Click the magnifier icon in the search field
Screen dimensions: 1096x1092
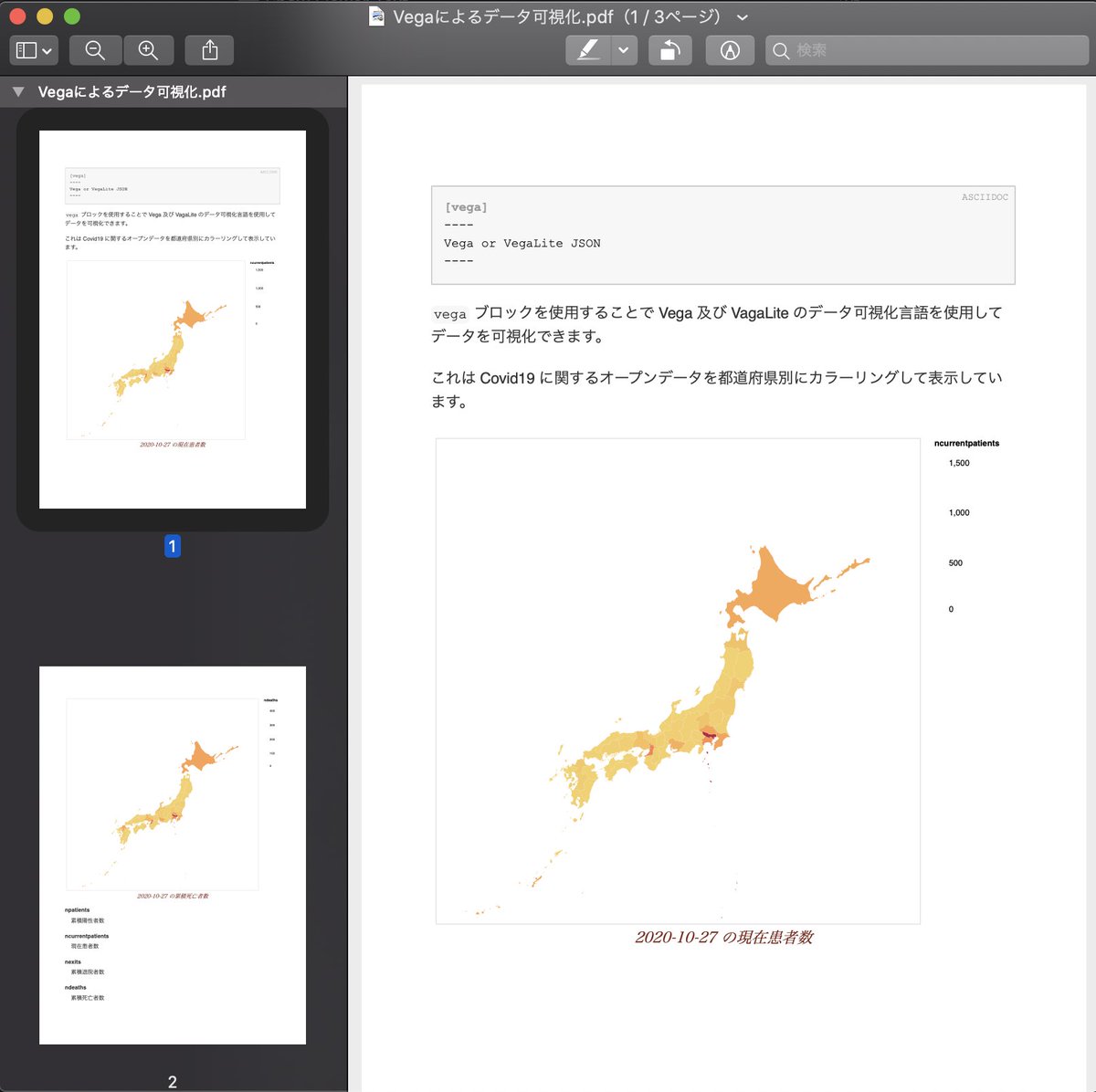pos(782,51)
